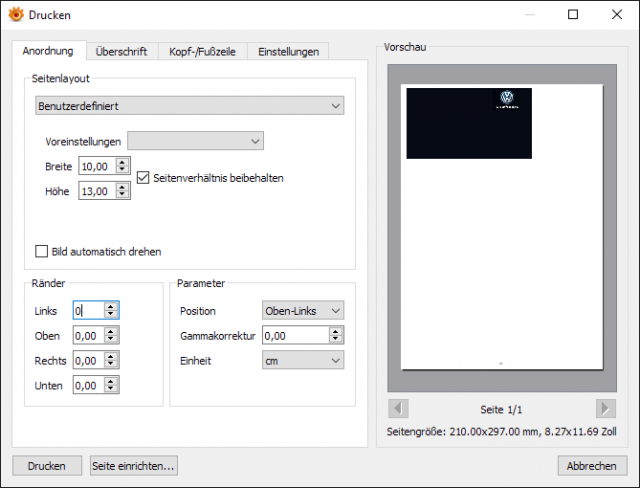Open the Voreinstellungen dropdown

tap(196, 141)
